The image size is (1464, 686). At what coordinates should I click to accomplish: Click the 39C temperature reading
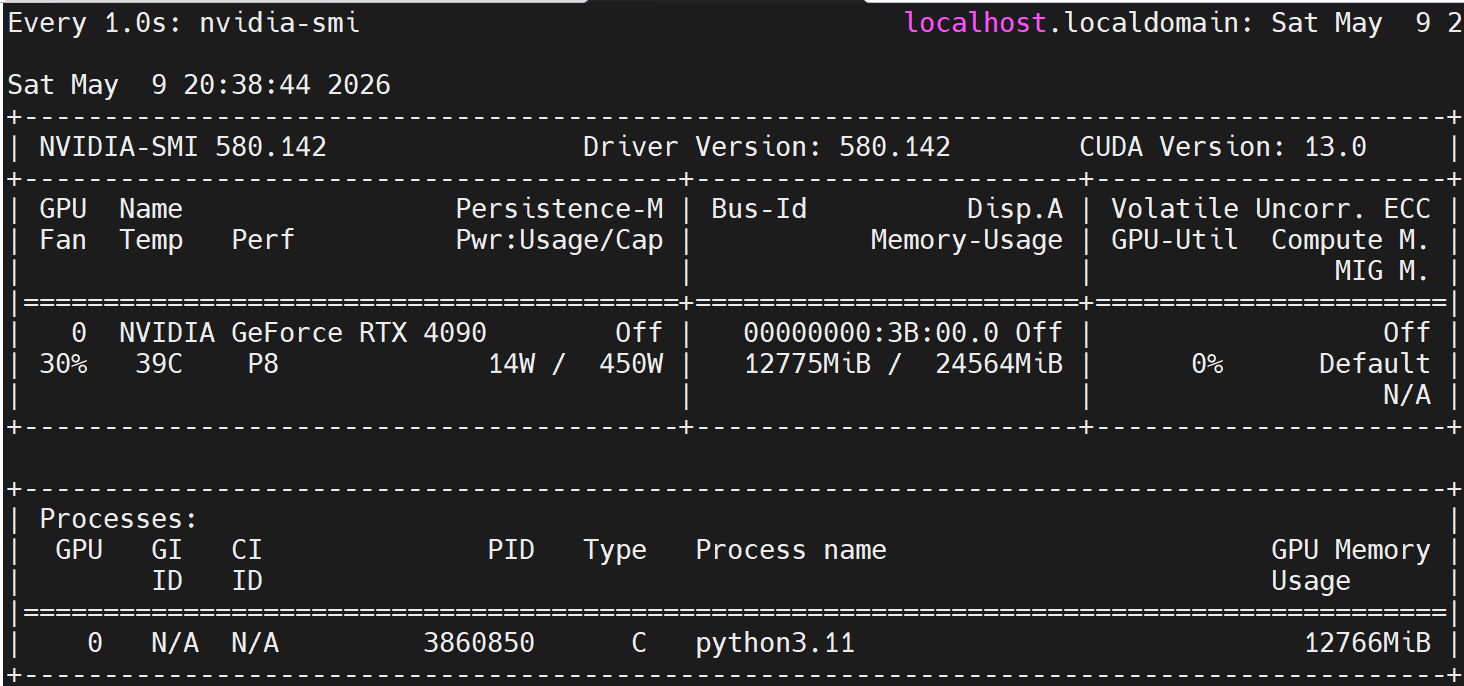coord(159,364)
